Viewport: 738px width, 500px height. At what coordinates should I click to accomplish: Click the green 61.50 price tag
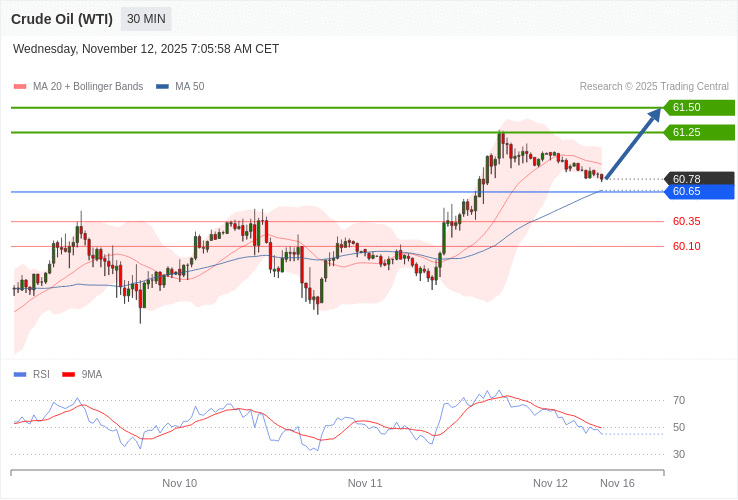click(x=698, y=107)
